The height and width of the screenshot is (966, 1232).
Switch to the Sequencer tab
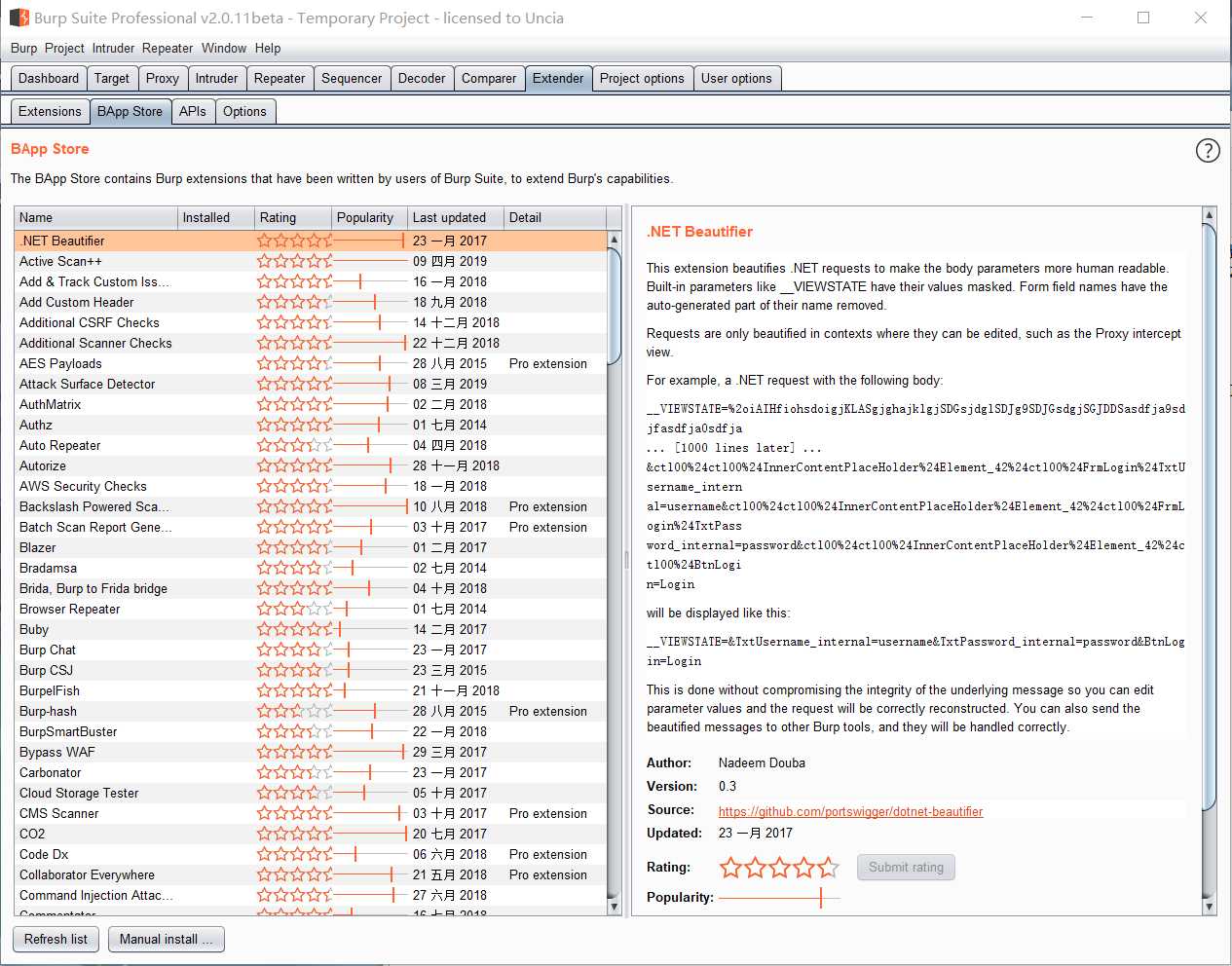[352, 78]
